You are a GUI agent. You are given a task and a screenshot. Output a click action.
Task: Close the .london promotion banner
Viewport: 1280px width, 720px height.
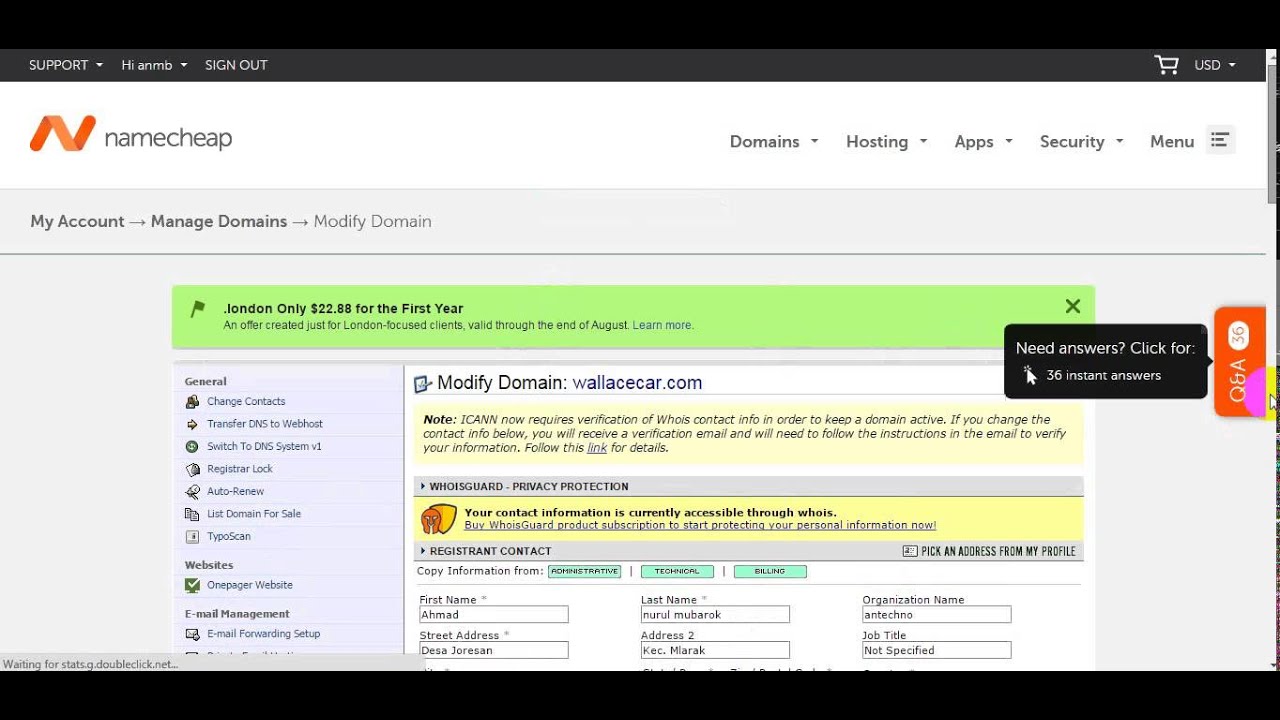[x=1073, y=306]
